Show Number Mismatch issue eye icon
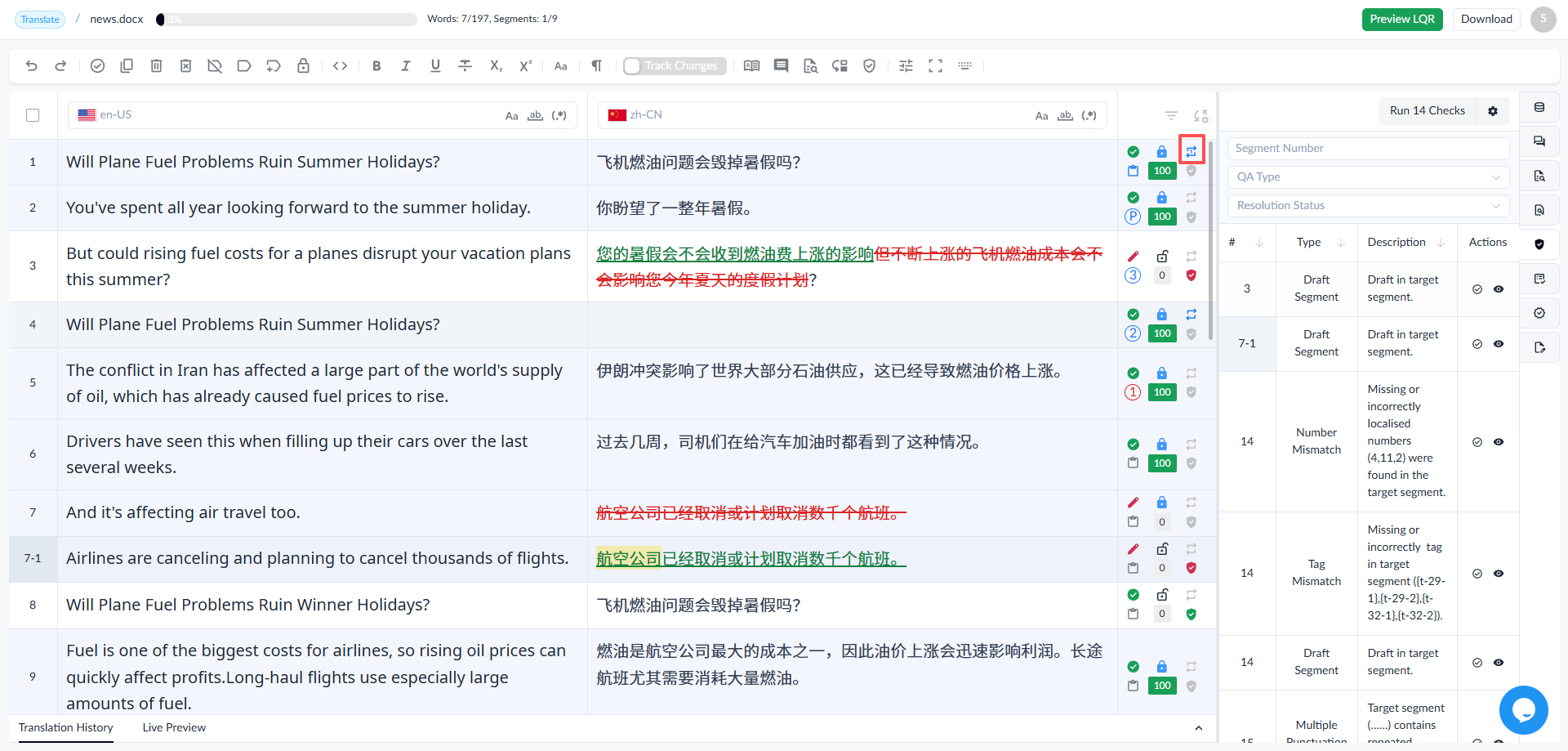Screen dimensions: 1568x751 click(x=1499, y=442)
